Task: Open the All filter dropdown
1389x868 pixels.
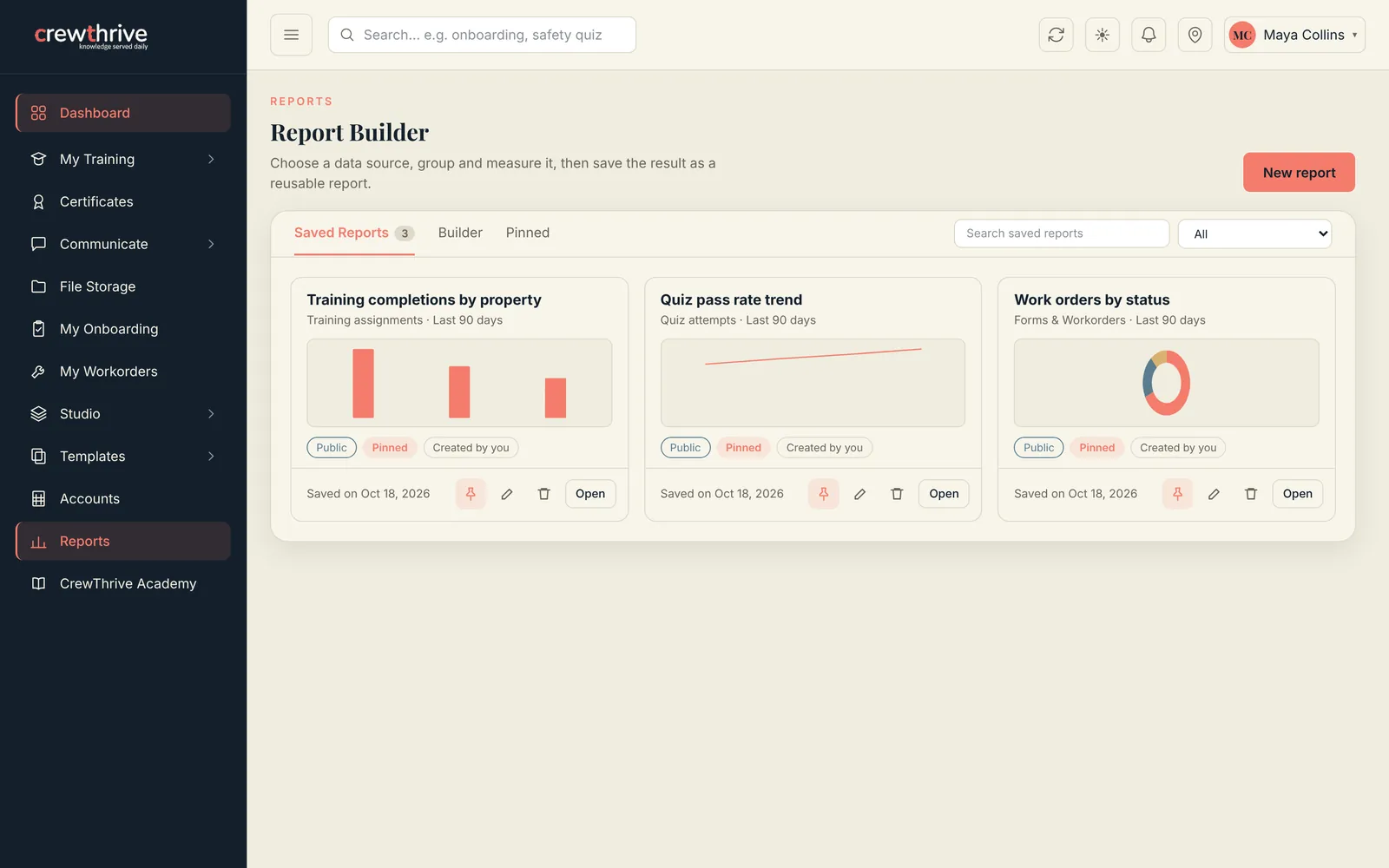Action: coord(1254,233)
